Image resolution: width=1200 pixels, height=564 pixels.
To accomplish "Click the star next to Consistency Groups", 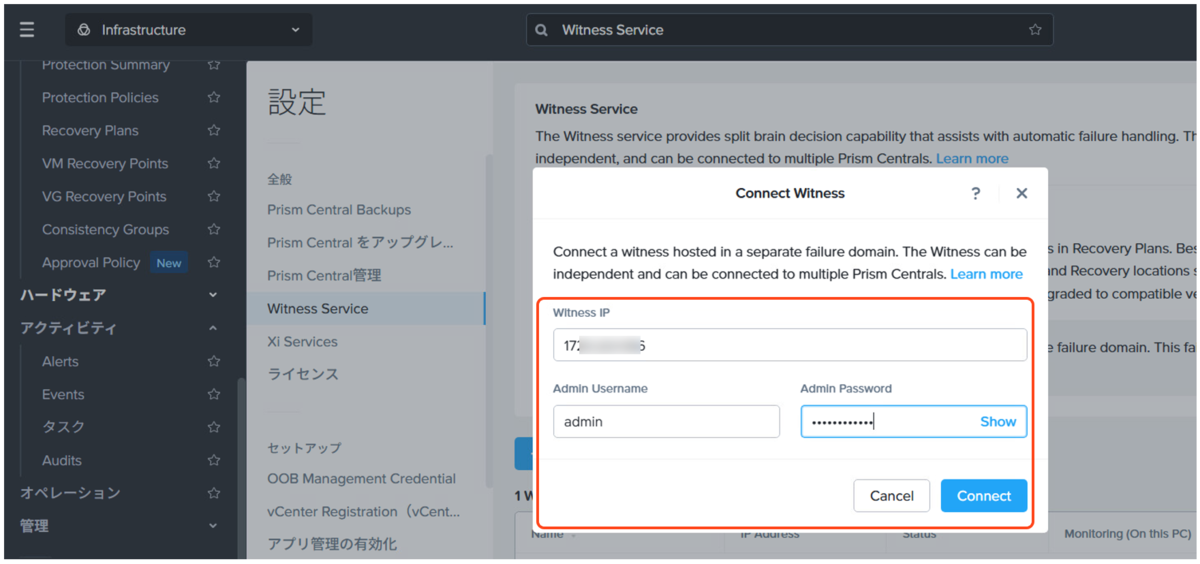I will (x=213, y=230).
